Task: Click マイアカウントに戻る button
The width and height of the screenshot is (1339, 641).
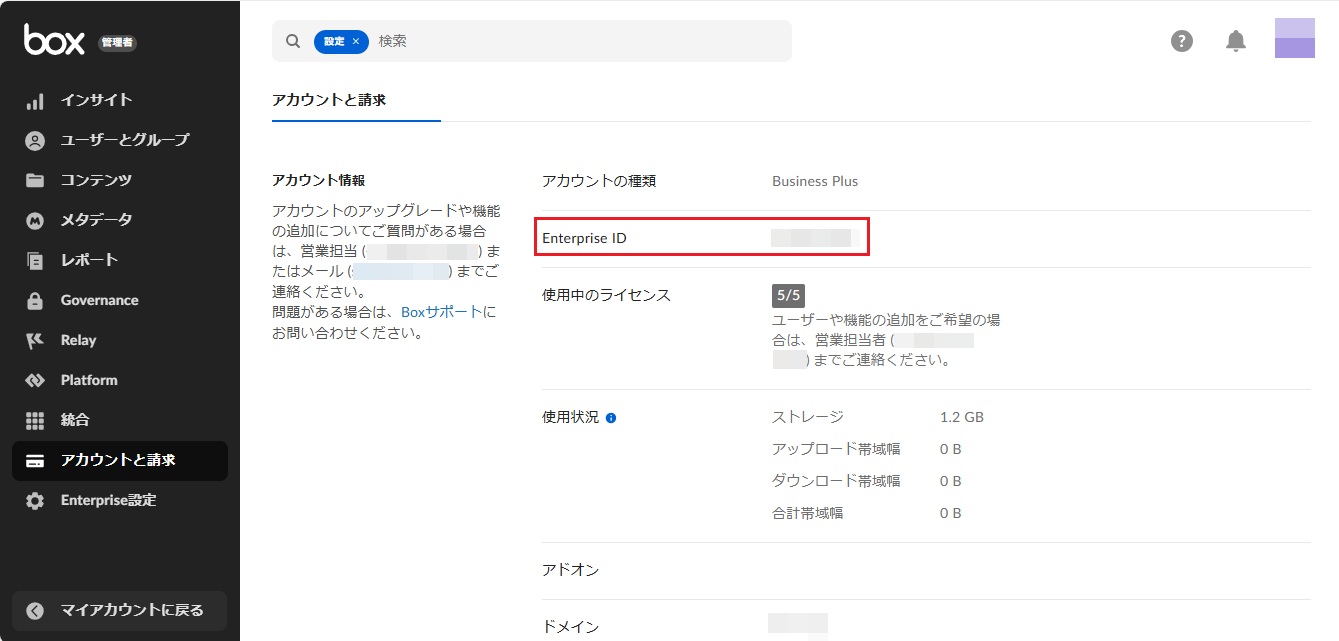Action: pyautogui.click(x=120, y=610)
